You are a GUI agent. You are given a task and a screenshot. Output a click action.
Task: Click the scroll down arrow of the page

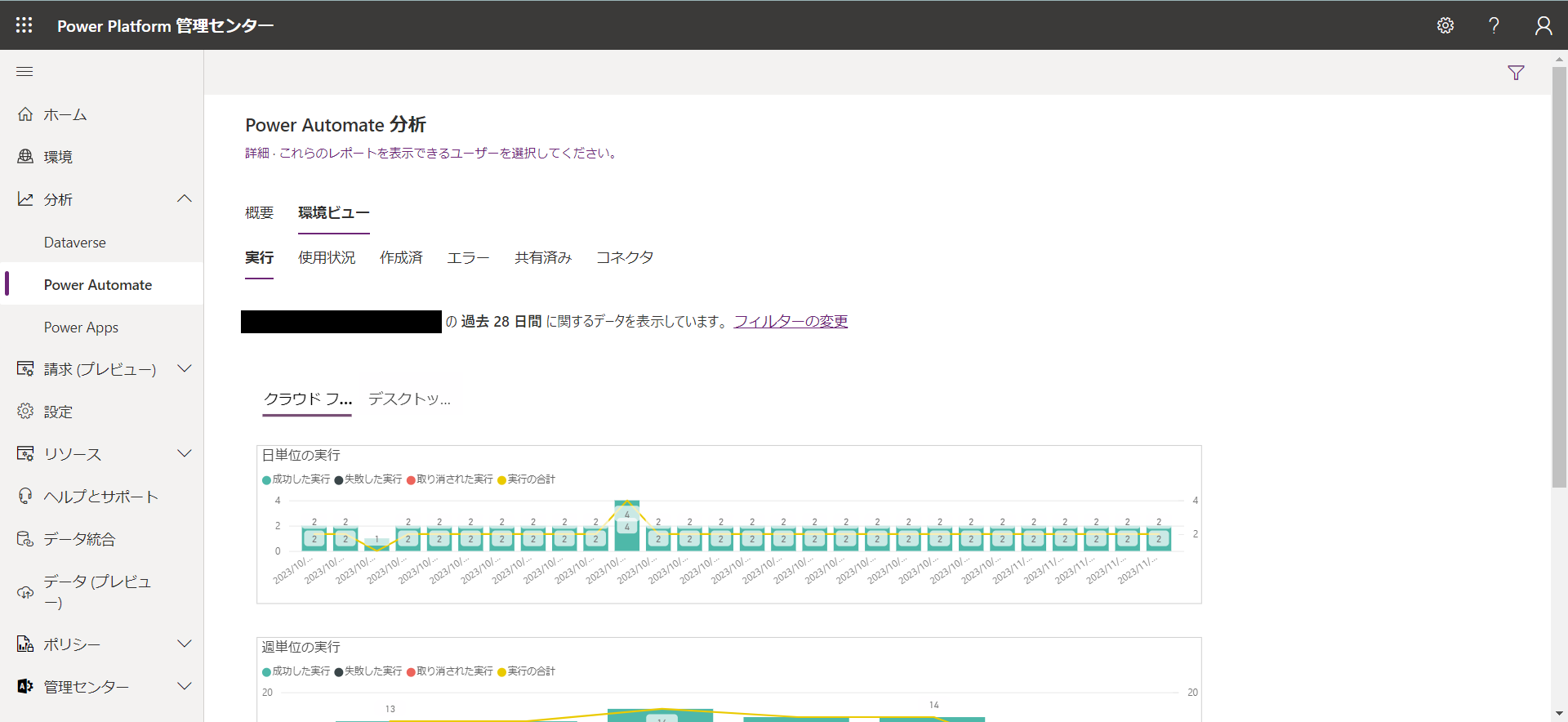click(x=1559, y=714)
